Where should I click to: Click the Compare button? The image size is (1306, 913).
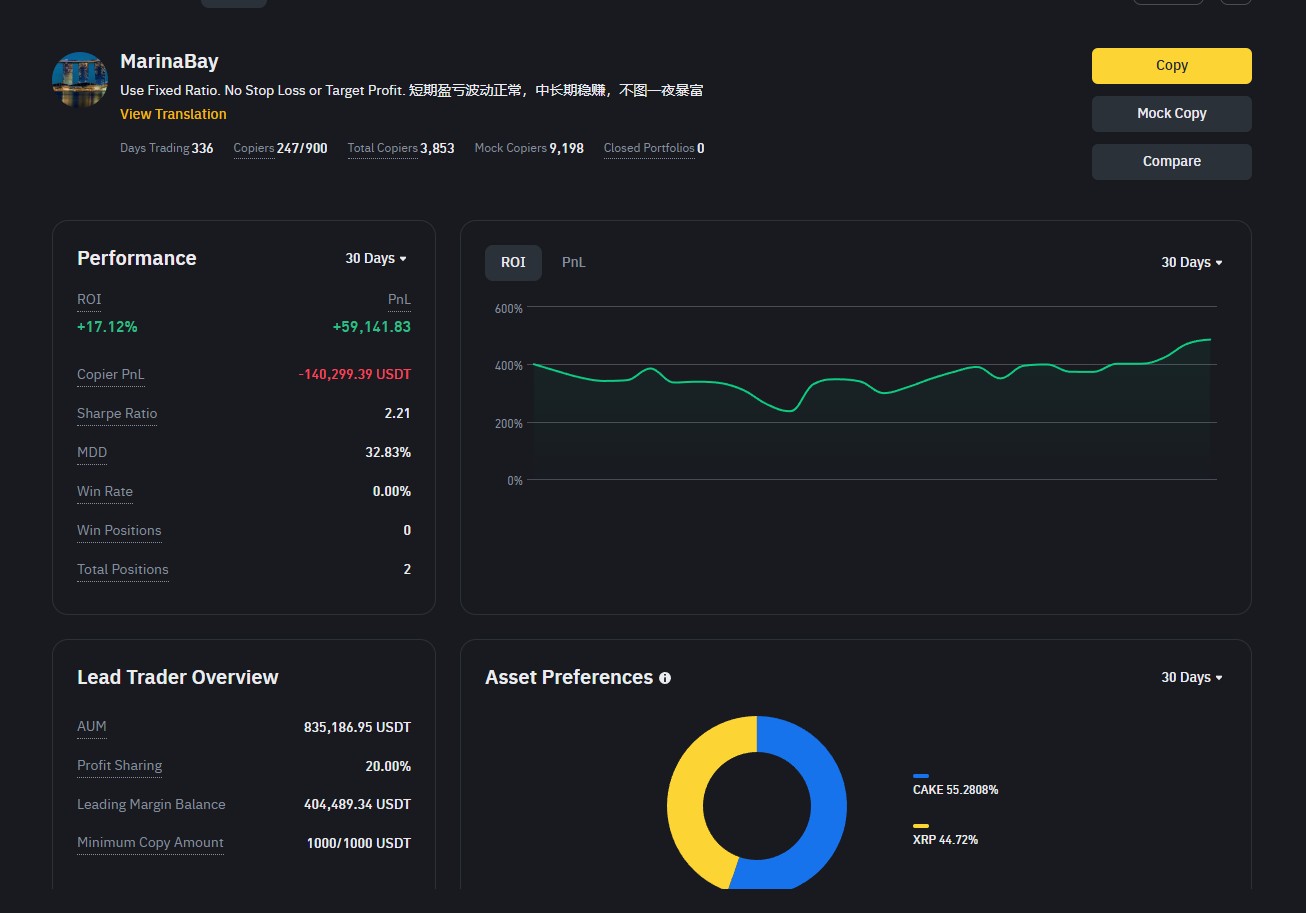point(1171,162)
